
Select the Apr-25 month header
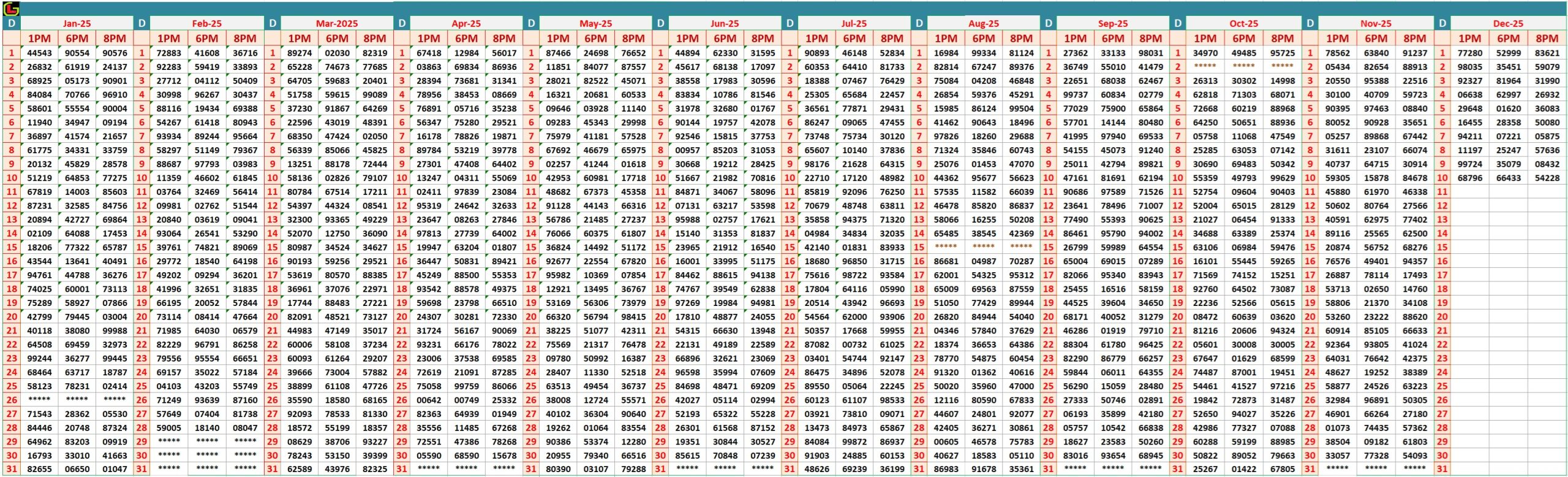tap(466, 23)
